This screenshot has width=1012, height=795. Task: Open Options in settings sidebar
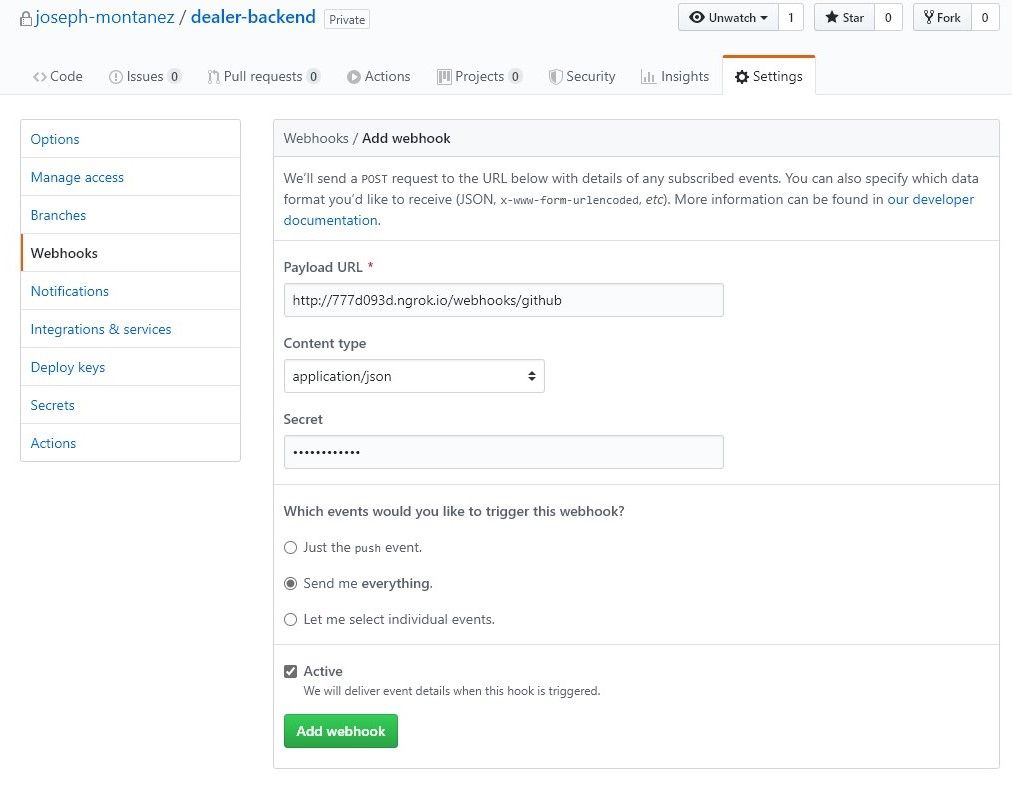click(x=130, y=139)
